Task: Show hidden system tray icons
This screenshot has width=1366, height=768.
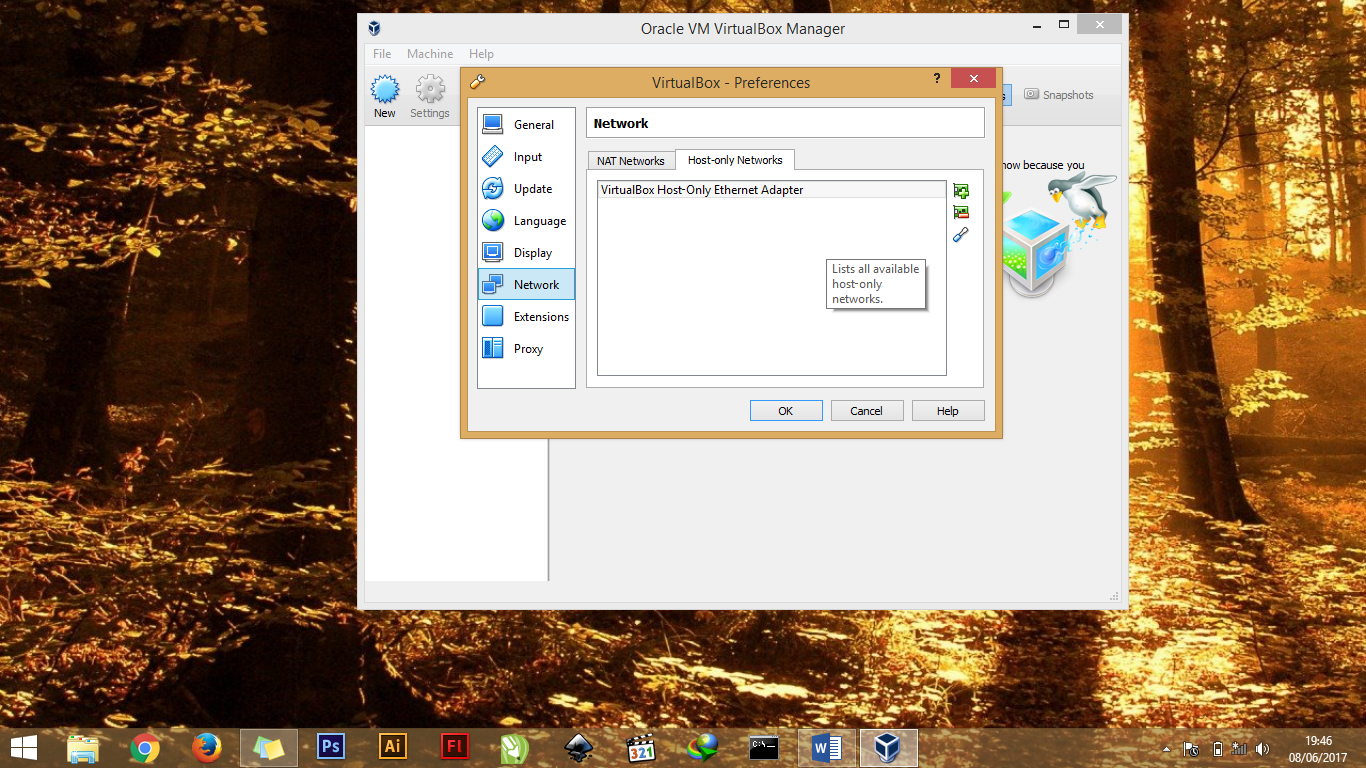Action: click(1166, 748)
